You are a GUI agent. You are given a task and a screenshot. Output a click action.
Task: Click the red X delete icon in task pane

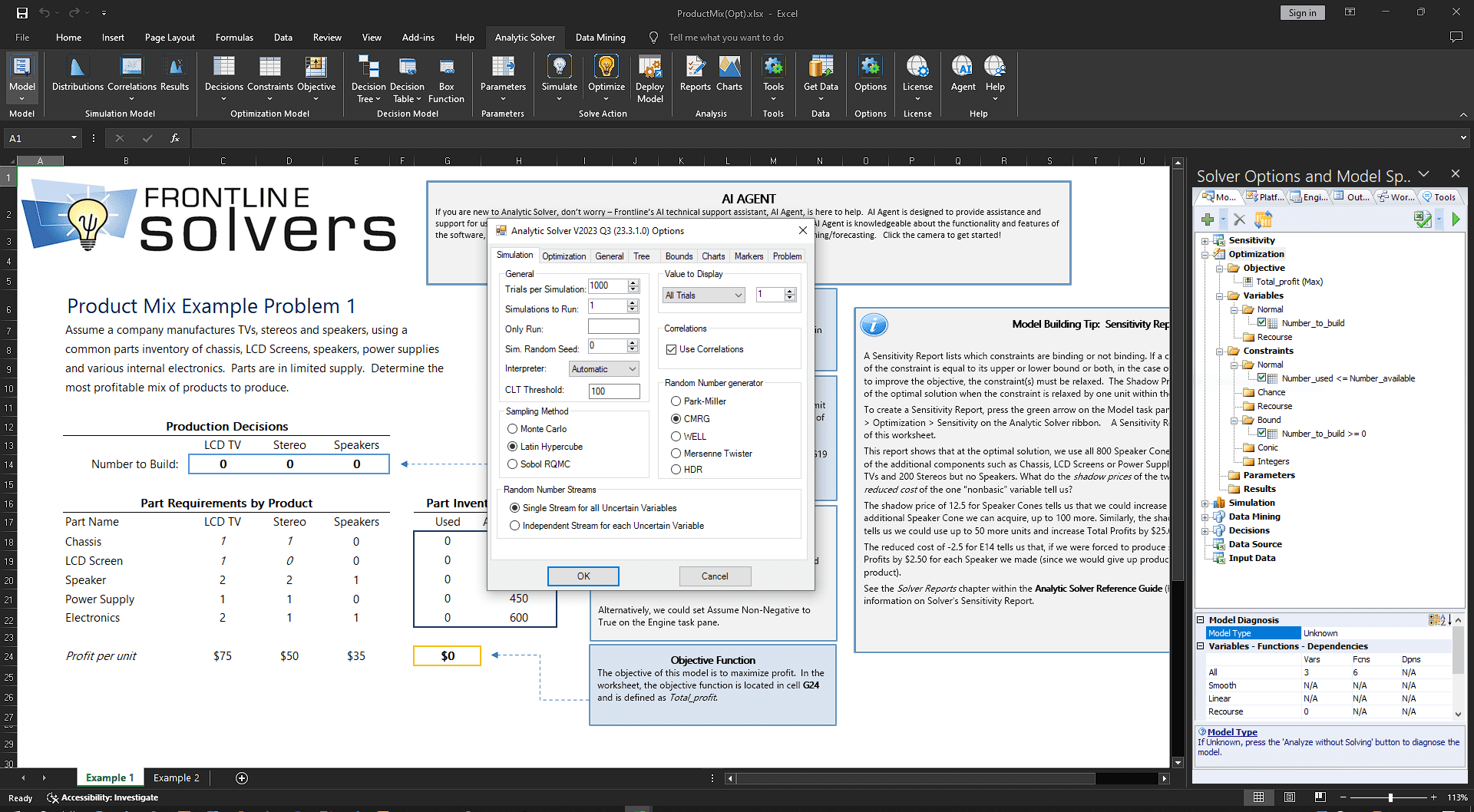(1239, 220)
